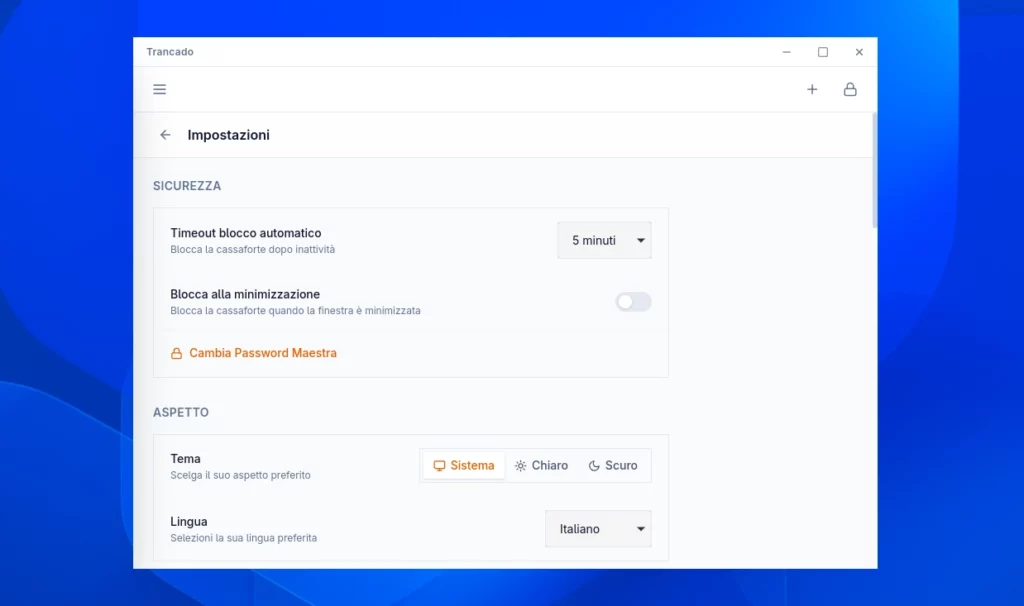Click the vertical scrollbar of settings page

coord(874,171)
